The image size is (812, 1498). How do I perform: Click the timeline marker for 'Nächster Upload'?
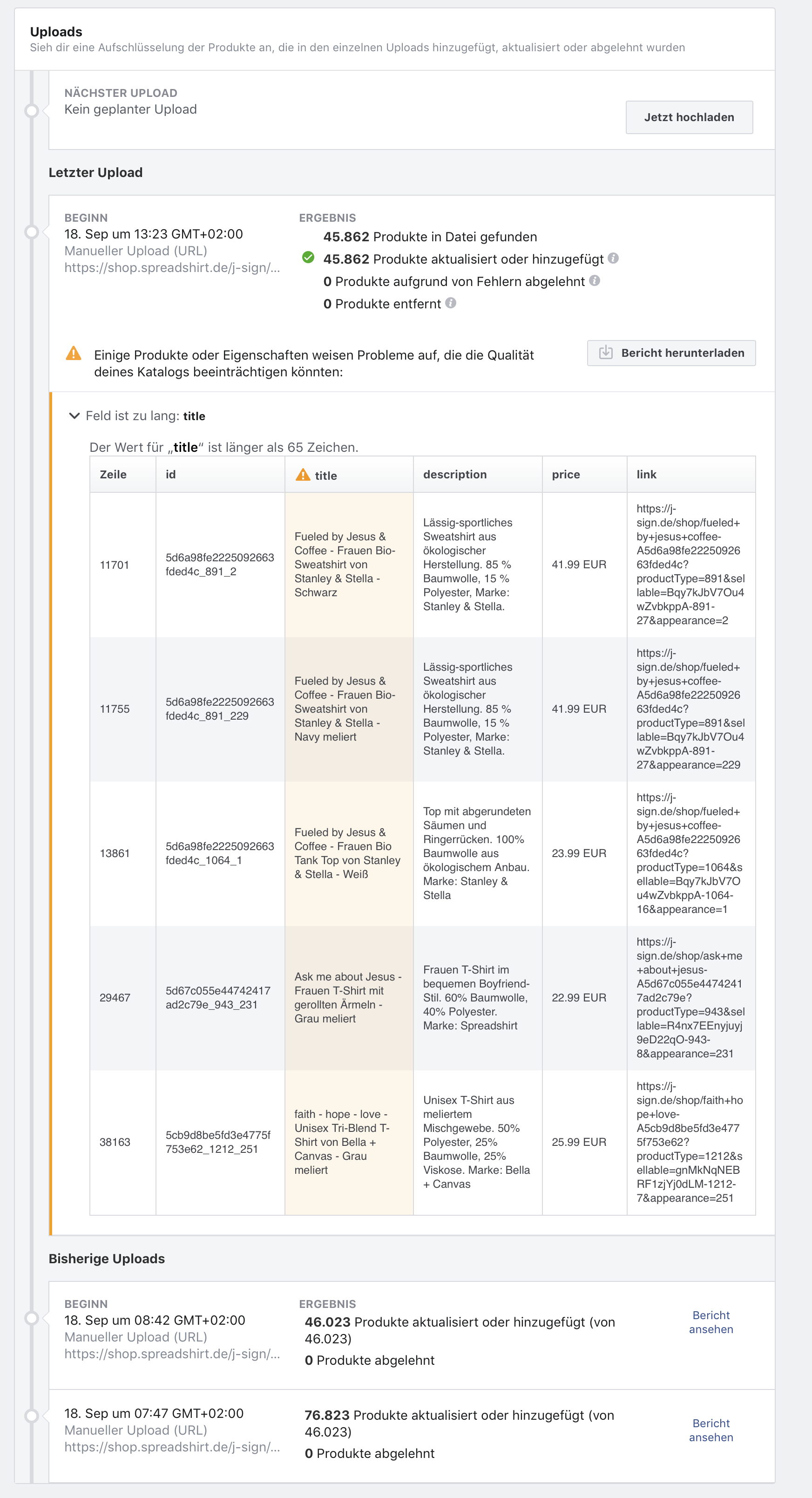pyautogui.click(x=32, y=110)
